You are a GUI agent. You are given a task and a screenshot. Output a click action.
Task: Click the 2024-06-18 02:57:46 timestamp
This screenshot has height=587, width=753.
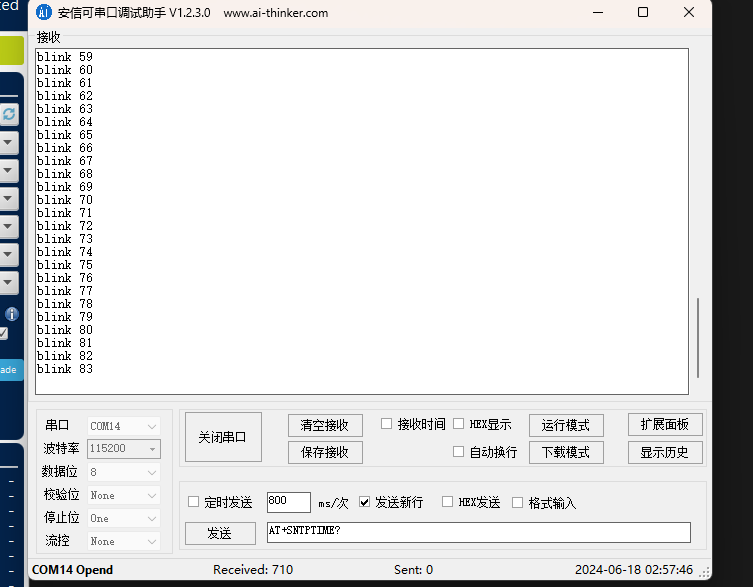click(x=634, y=570)
